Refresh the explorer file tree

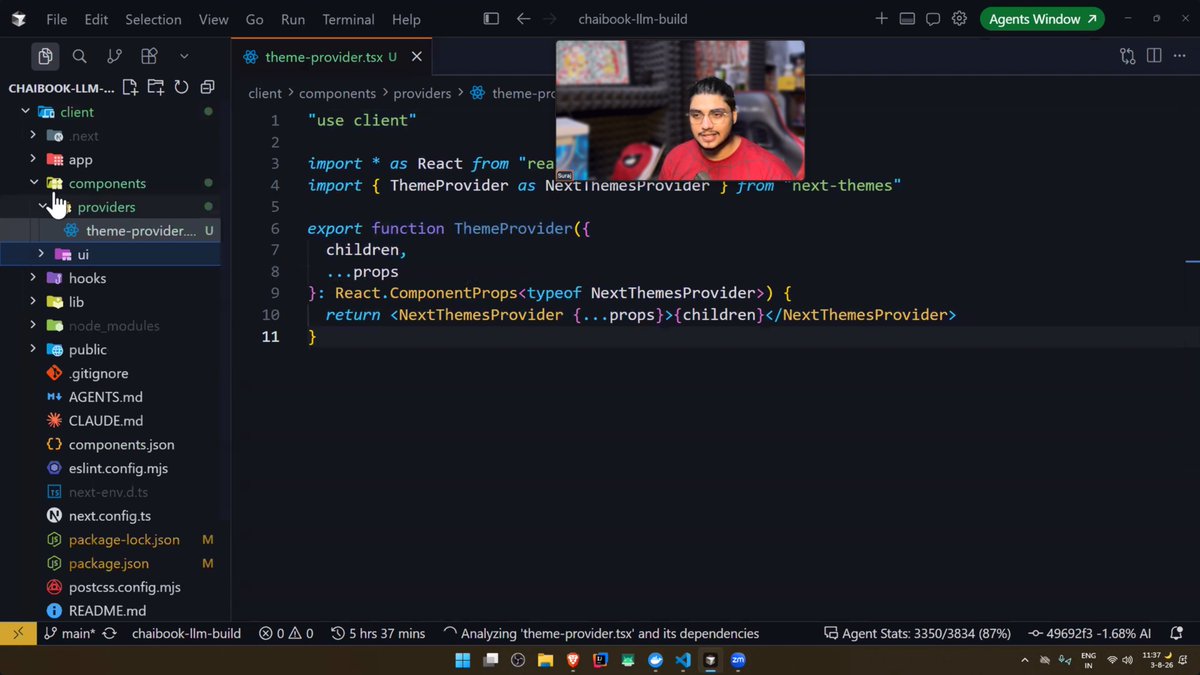click(181, 88)
